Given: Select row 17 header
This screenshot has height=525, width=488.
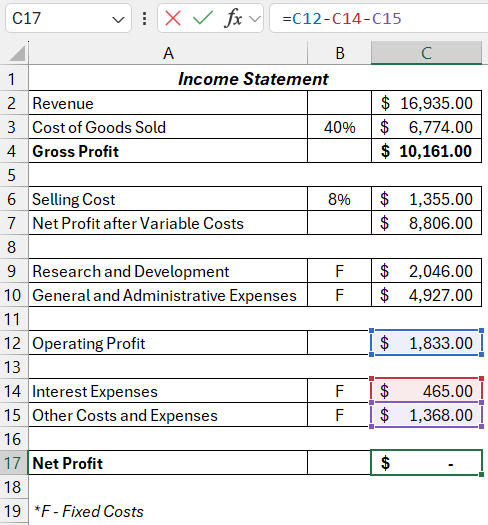Looking at the screenshot, I should 14,463.
